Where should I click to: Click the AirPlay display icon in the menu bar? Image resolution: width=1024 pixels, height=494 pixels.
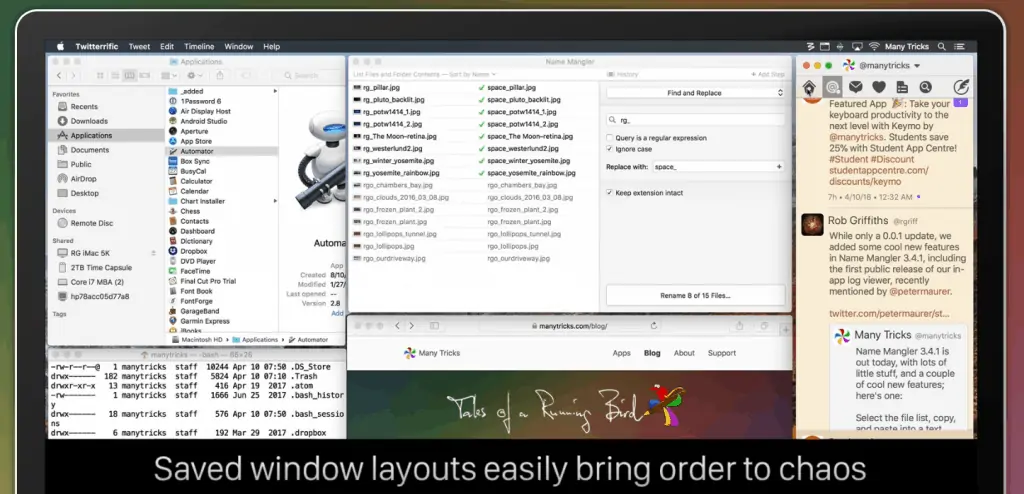[x=857, y=46]
